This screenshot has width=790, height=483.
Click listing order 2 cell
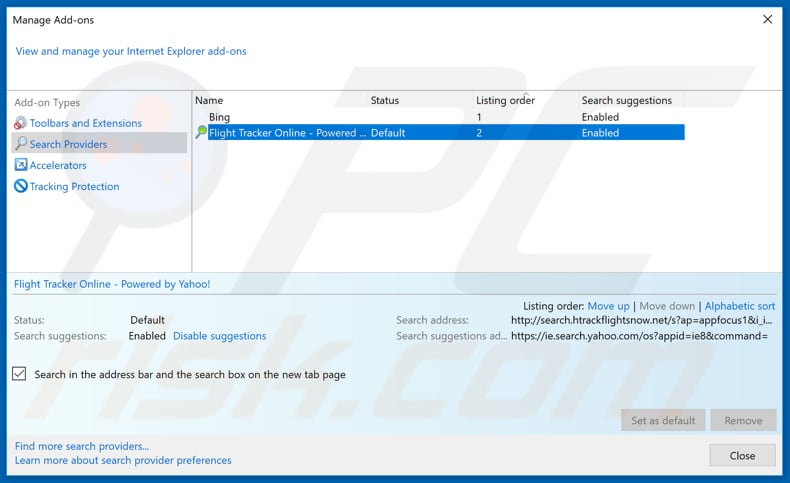click(x=479, y=133)
